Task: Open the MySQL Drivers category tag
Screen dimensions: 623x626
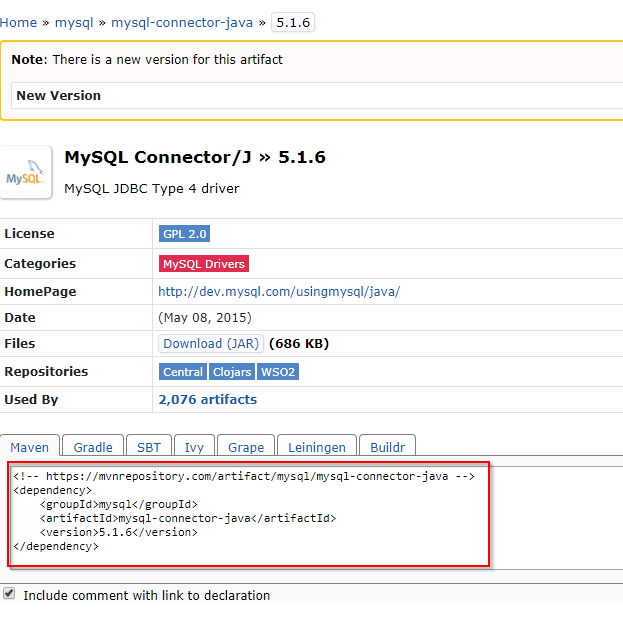Action: tap(204, 263)
